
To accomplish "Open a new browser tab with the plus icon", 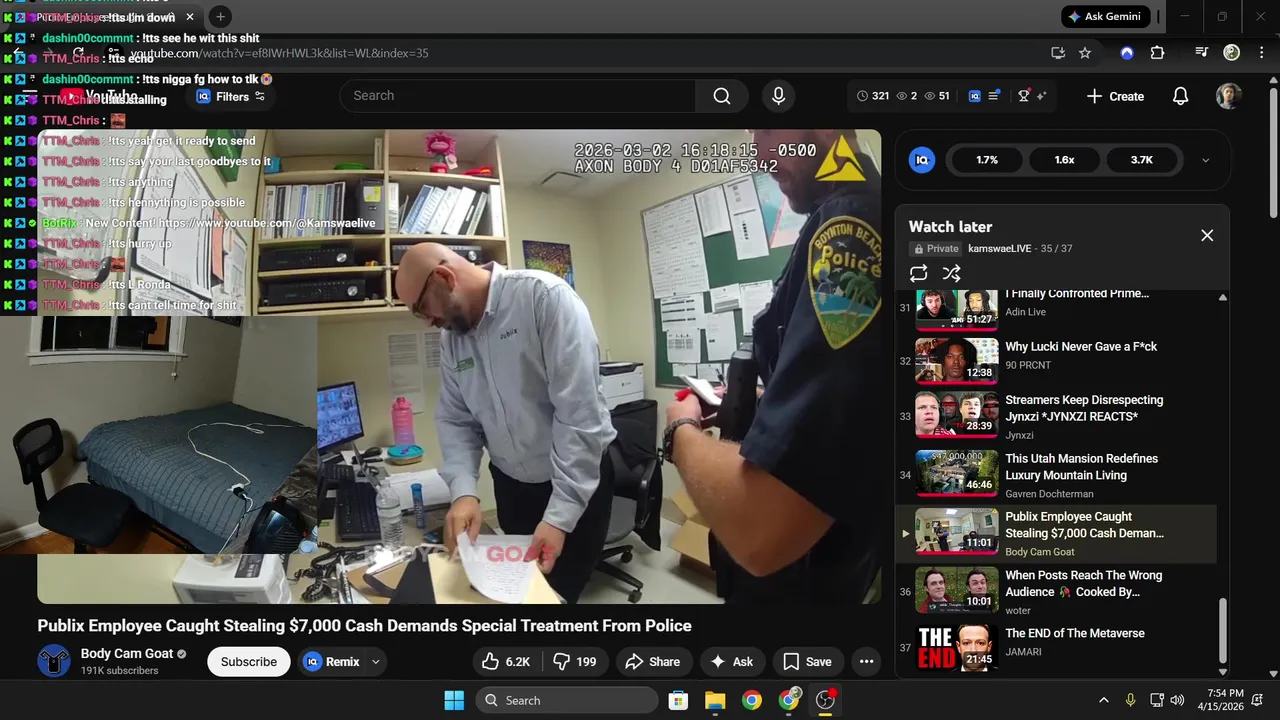I will [x=220, y=16].
